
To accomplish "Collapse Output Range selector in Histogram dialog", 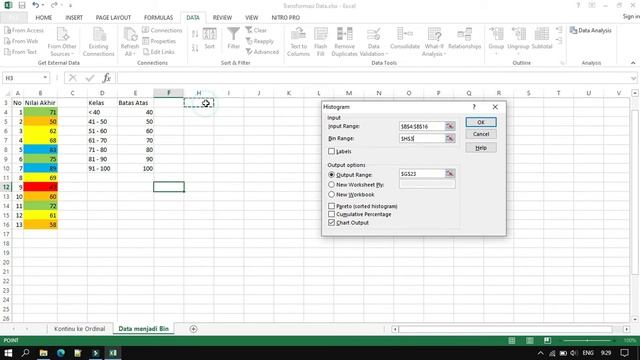I will click(450, 173).
